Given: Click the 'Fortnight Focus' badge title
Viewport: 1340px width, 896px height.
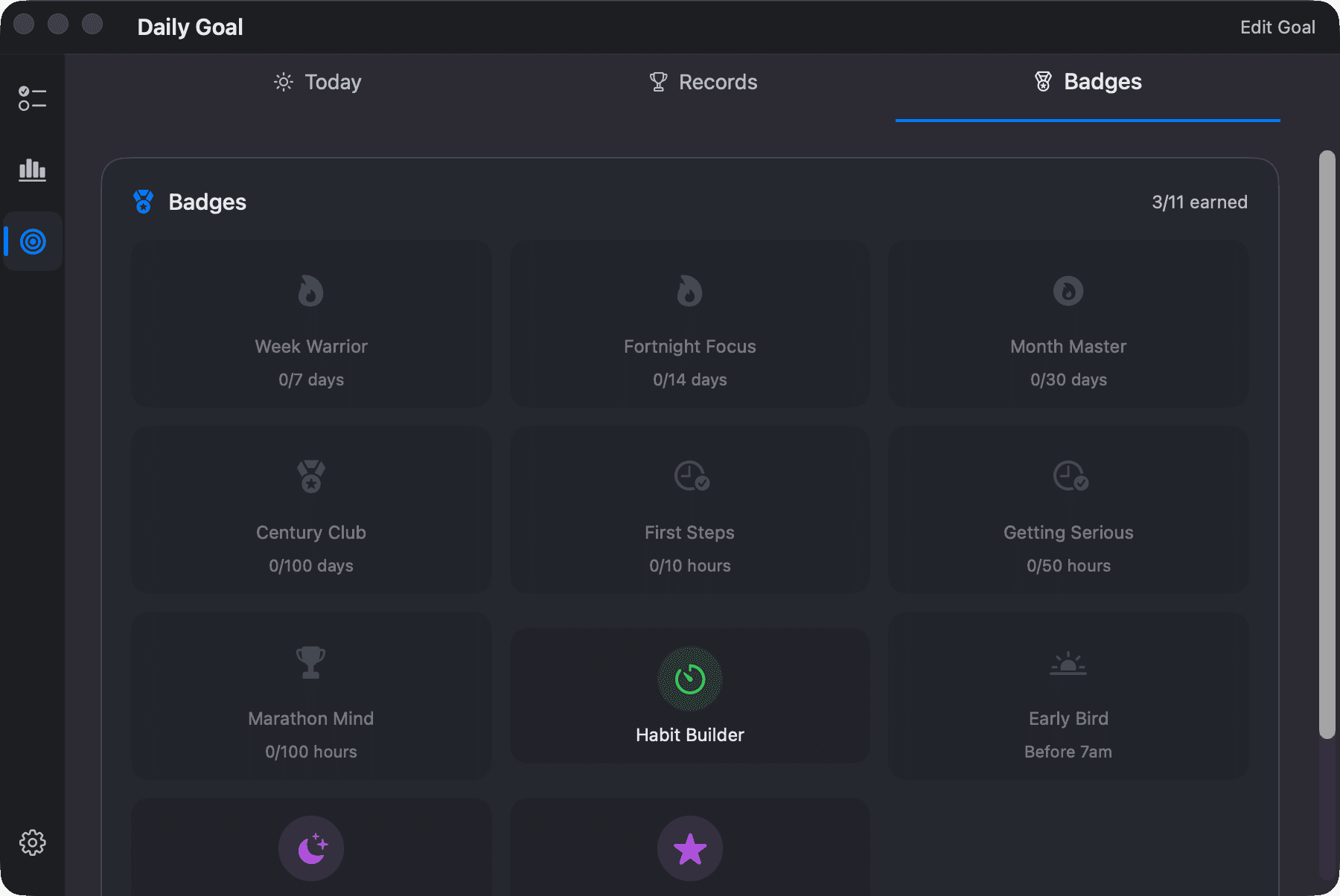Looking at the screenshot, I should [x=690, y=347].
